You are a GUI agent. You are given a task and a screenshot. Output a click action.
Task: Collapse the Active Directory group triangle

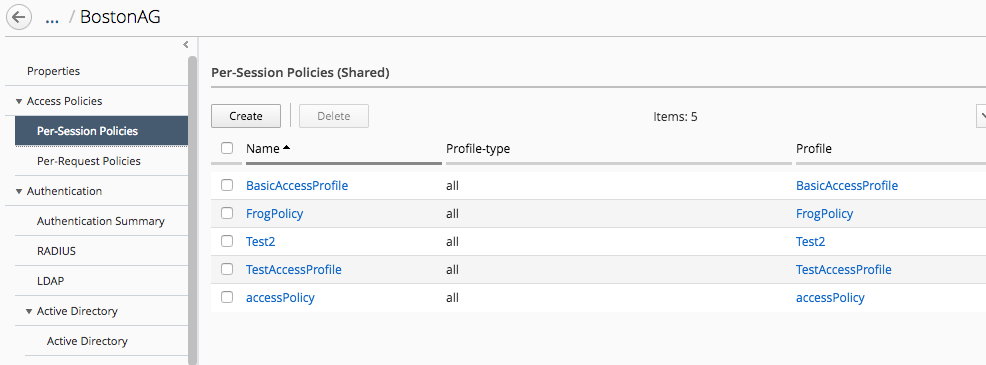[x=29, y=312]
